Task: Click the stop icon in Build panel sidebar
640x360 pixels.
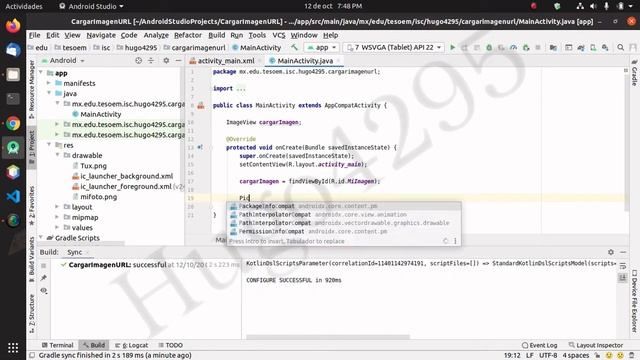Action: (x=44, y=266)
